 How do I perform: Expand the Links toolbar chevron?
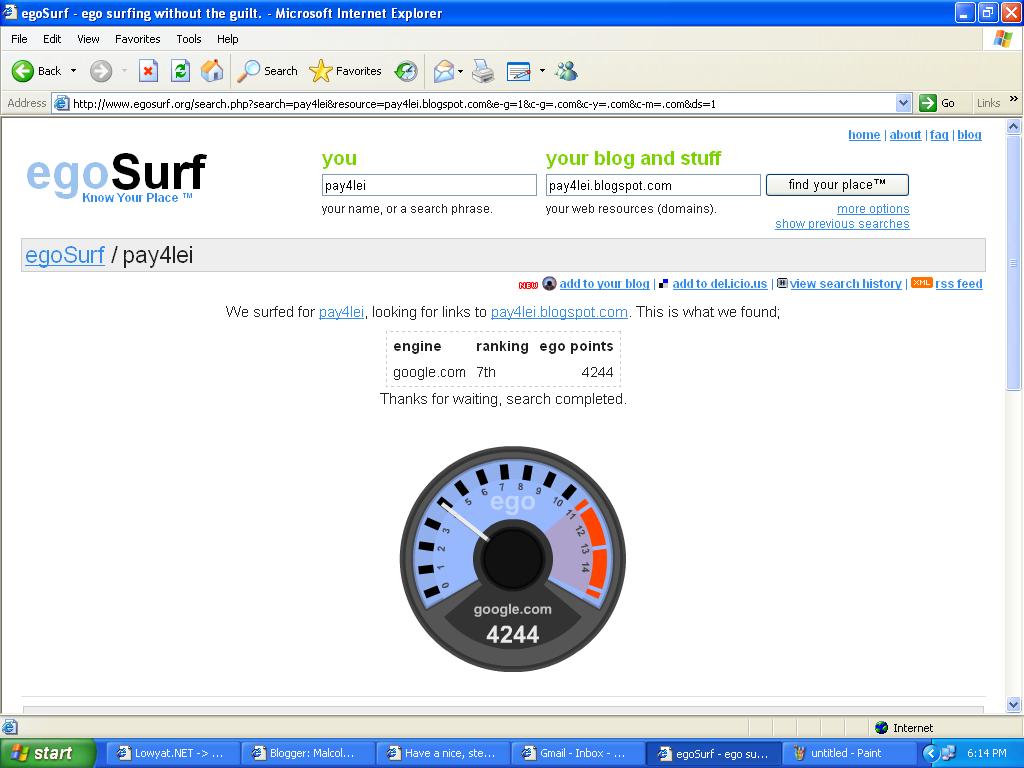click(x=1014, y=99)
